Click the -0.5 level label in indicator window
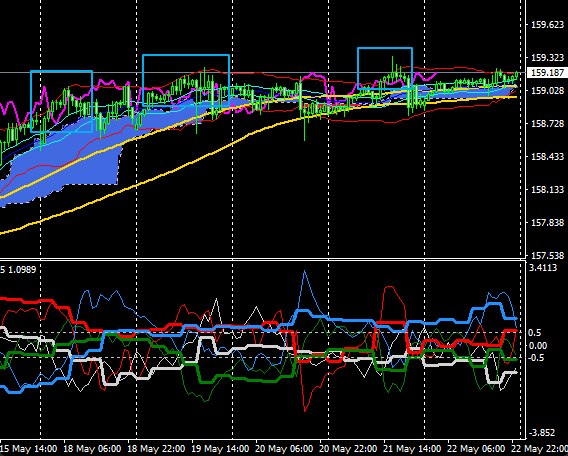Viewport: 568px width, 456px height. point(536,357)
